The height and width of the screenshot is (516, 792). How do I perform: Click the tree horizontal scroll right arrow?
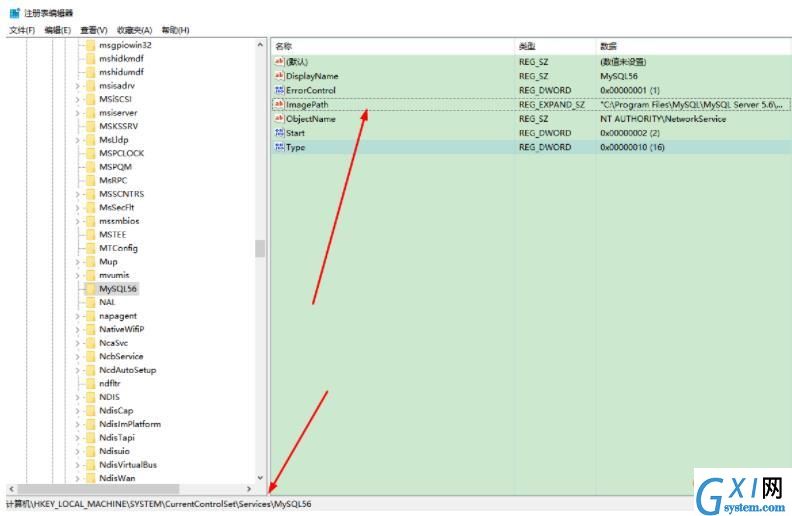click(249, 489)
